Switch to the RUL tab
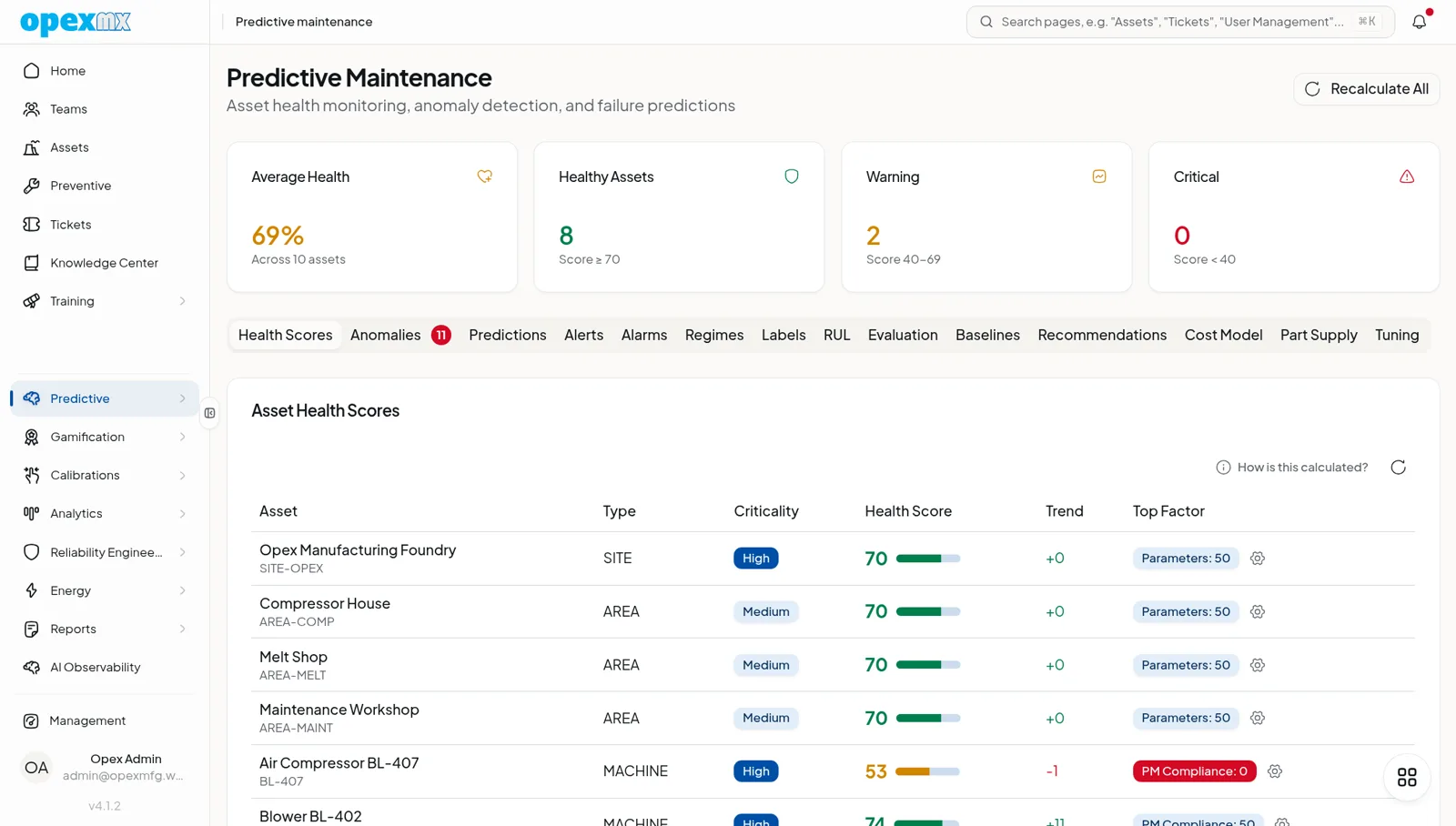This screenshot has width=1456, height=826. click(x=837, y=335)
